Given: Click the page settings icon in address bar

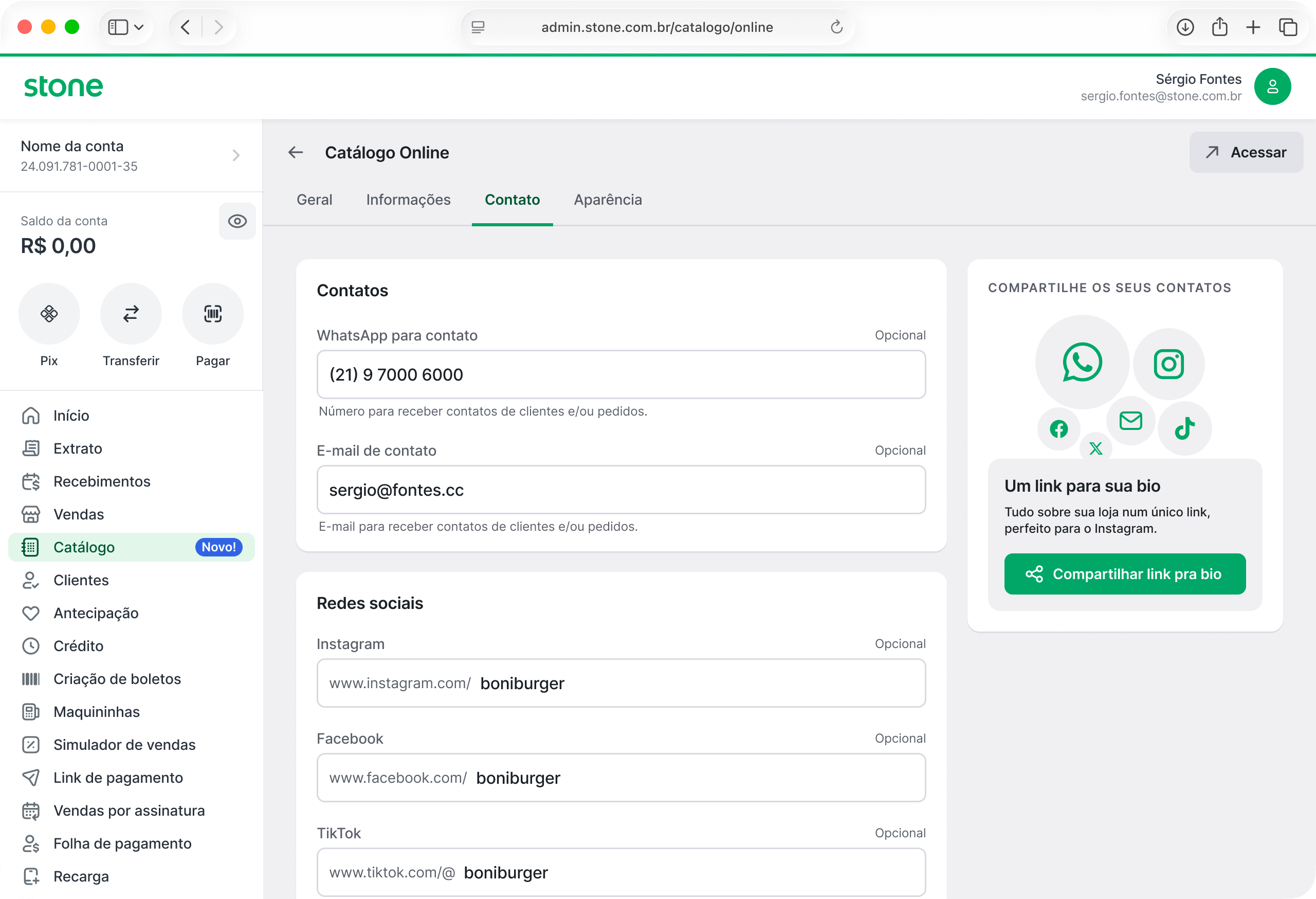Looking at the screenshot, I should tap(478, 27).
